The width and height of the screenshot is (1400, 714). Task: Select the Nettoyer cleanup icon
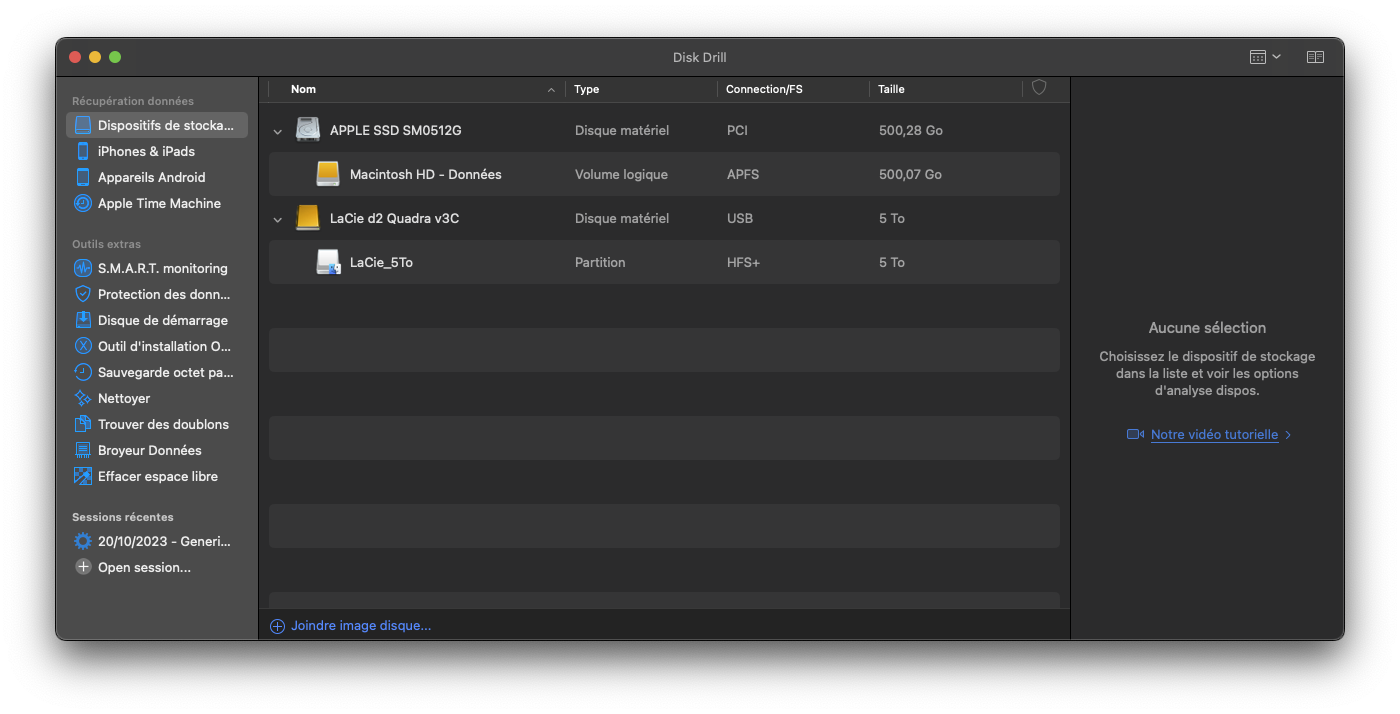83,398
